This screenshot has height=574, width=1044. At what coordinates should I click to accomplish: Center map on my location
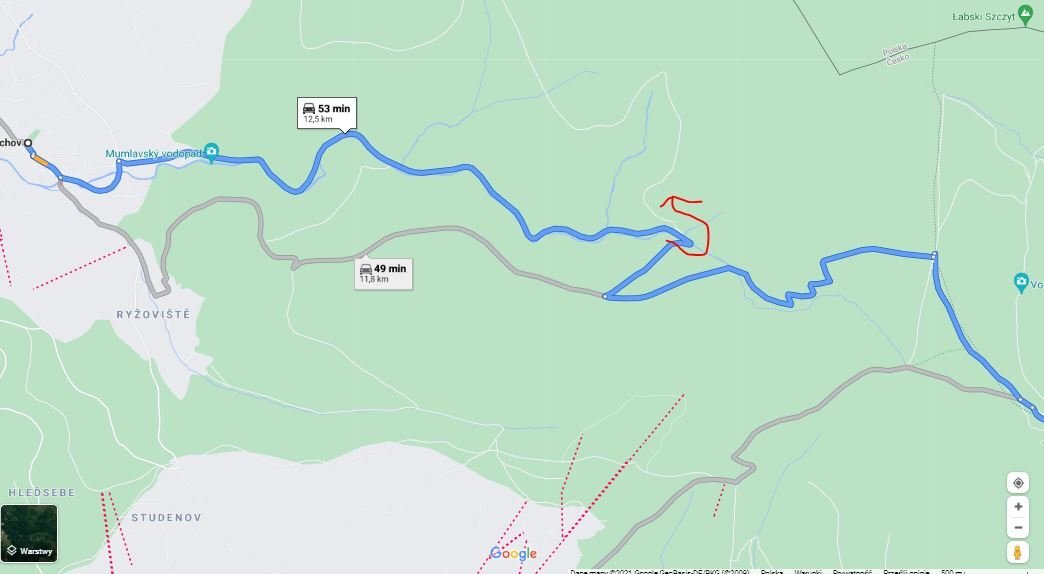click(1017, 483)
